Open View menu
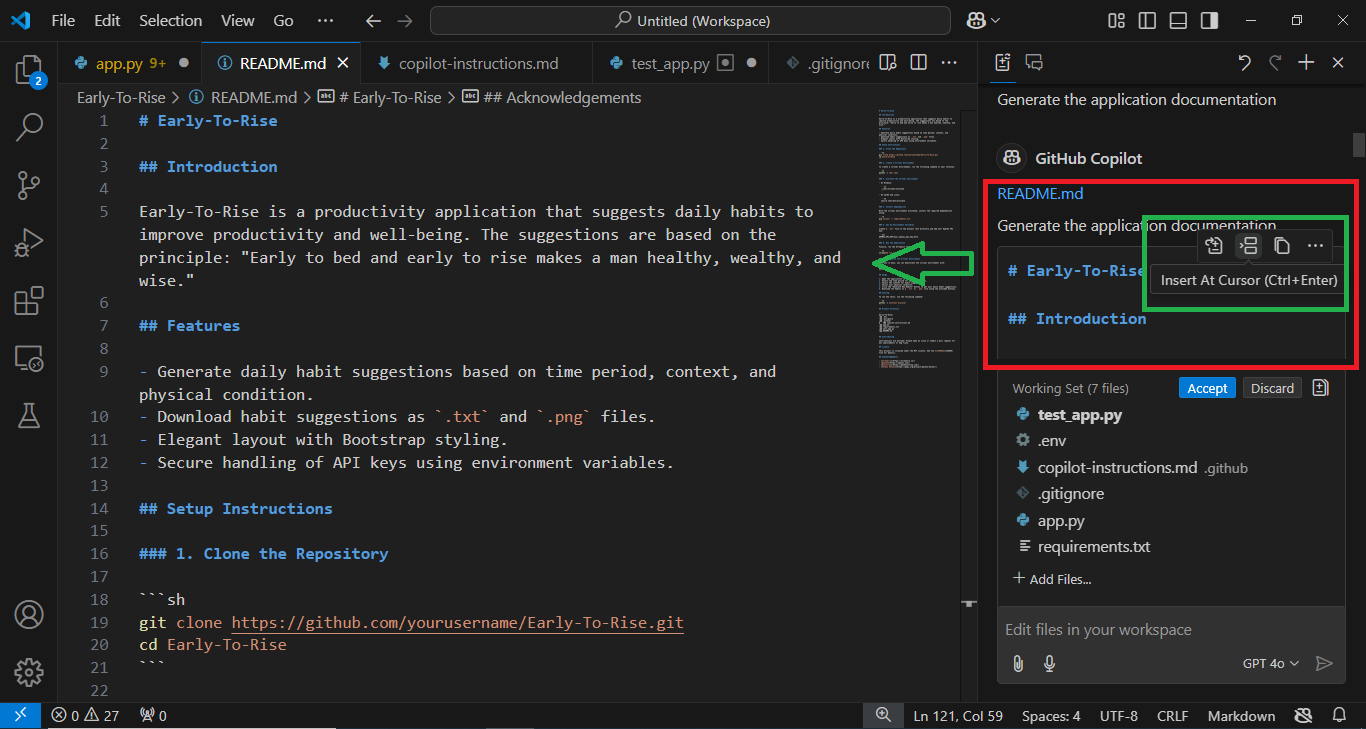The image size is (1366, 729). tap(237, 20)
